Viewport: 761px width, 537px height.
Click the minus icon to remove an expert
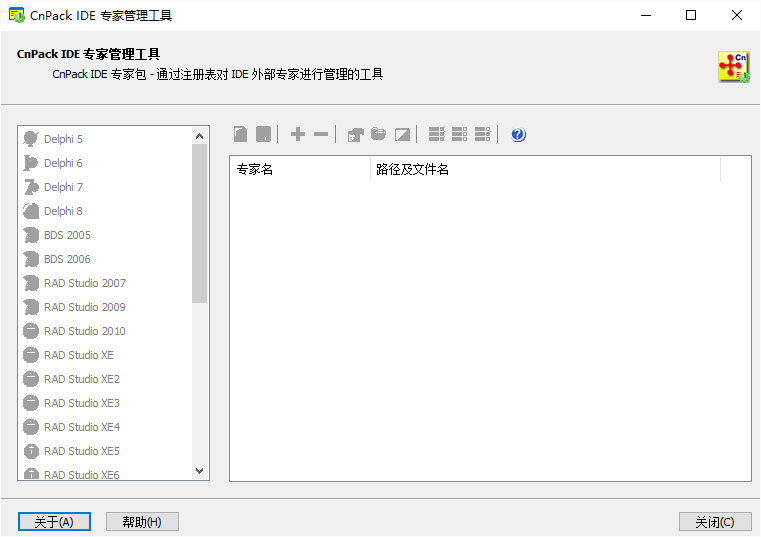(321, 134)
